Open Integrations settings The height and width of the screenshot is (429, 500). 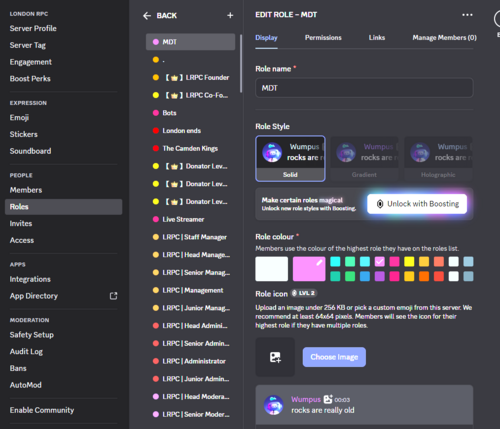[63, 279]
